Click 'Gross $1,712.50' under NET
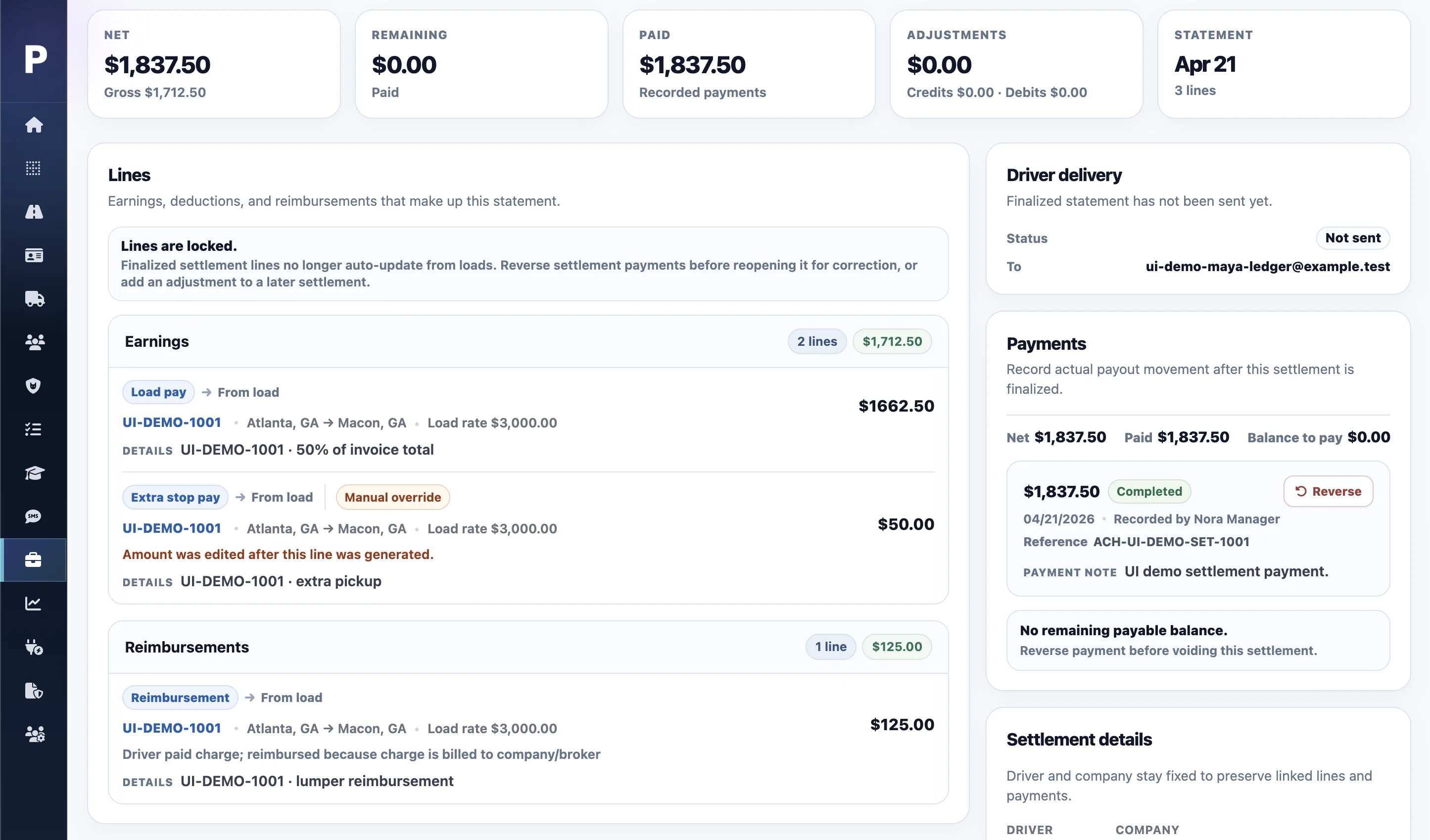Screen dimensions: 1430x840 pos(155,93)
